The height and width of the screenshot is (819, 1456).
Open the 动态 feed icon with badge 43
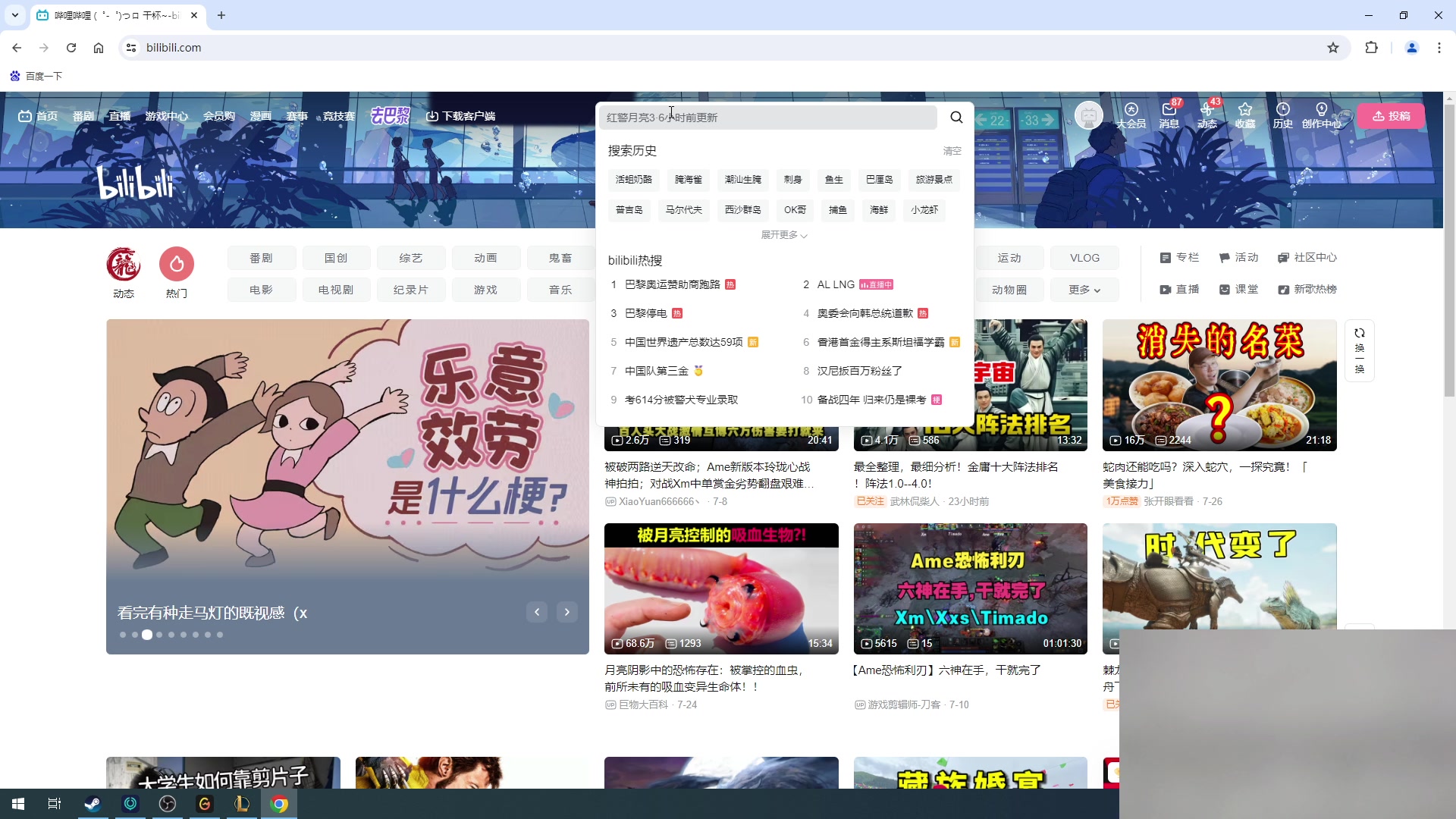click(1207, 115)
